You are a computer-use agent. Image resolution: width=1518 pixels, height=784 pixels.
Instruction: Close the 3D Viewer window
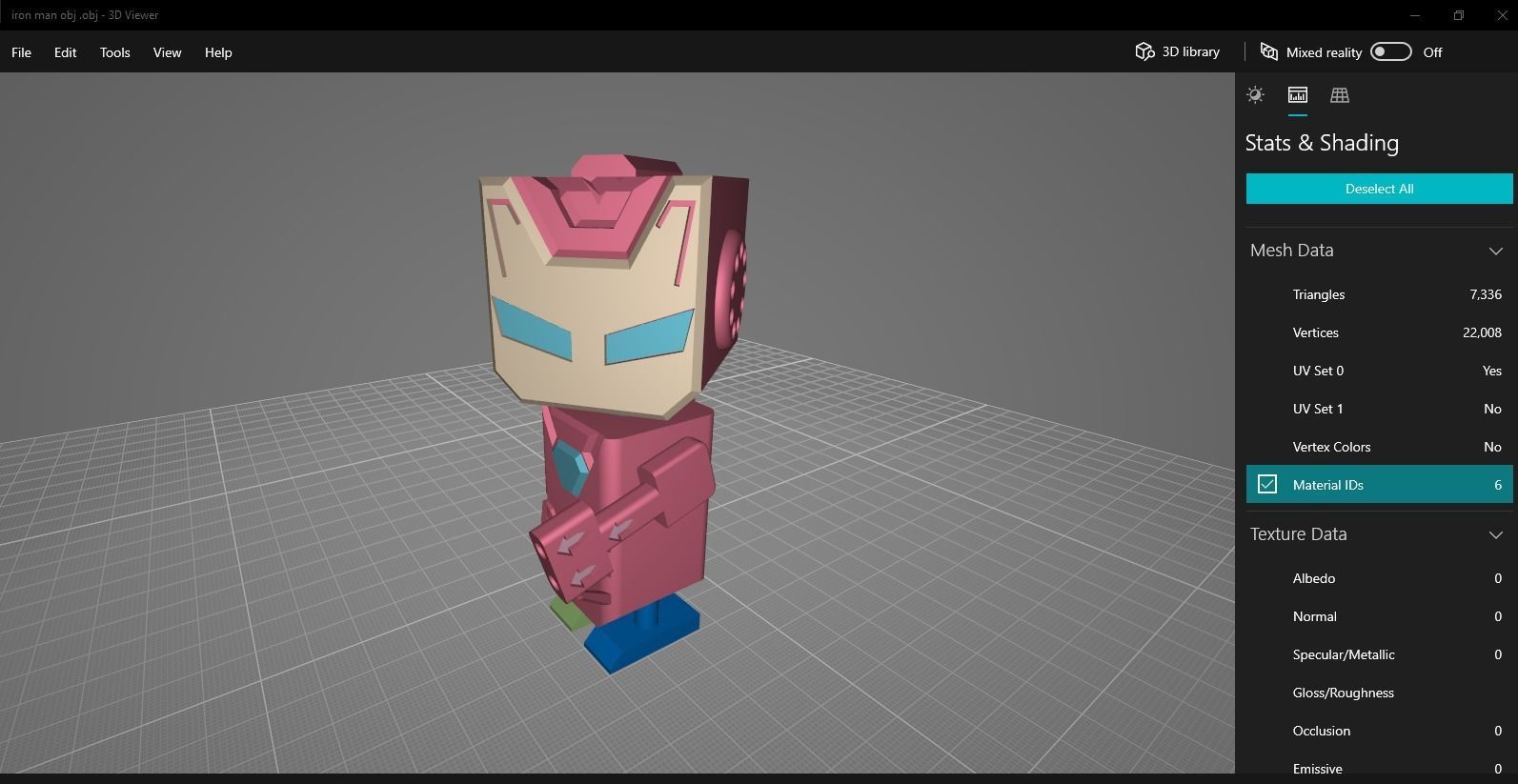click(x=1501, y=15)
